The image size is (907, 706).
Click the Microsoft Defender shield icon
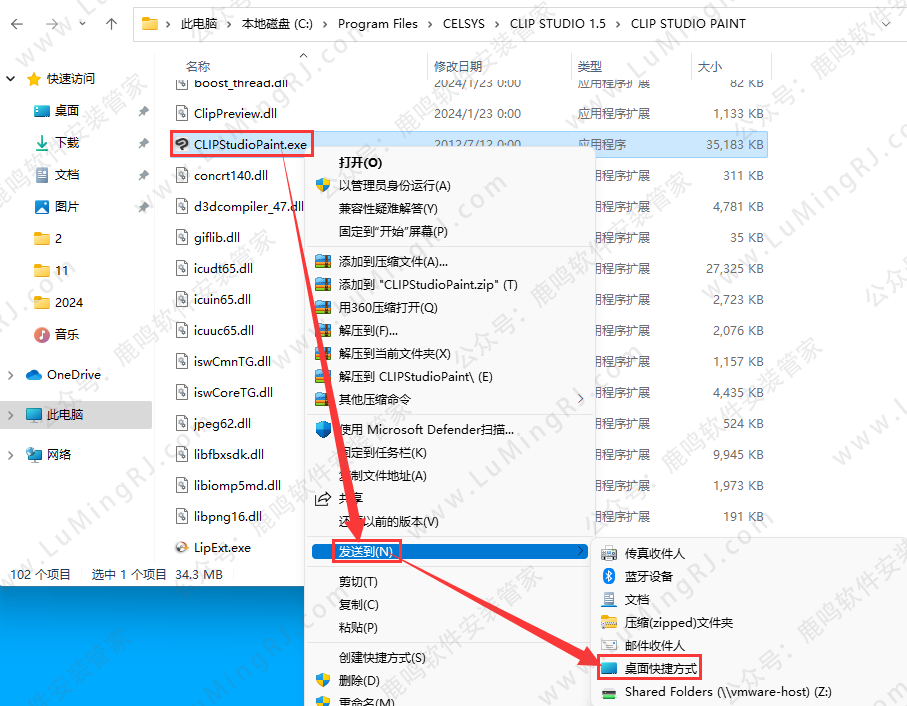click(x=323, y=430)
